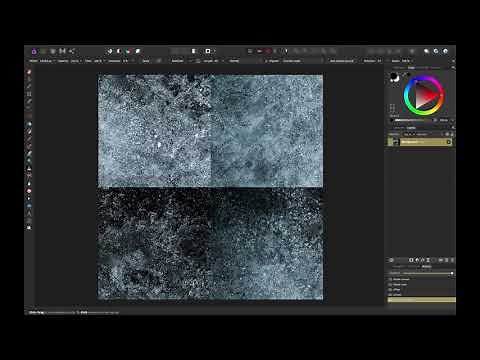This screenshot has height=360, width=480.
Task: Click the red snapping magnet icon
Action: point(269,51)
